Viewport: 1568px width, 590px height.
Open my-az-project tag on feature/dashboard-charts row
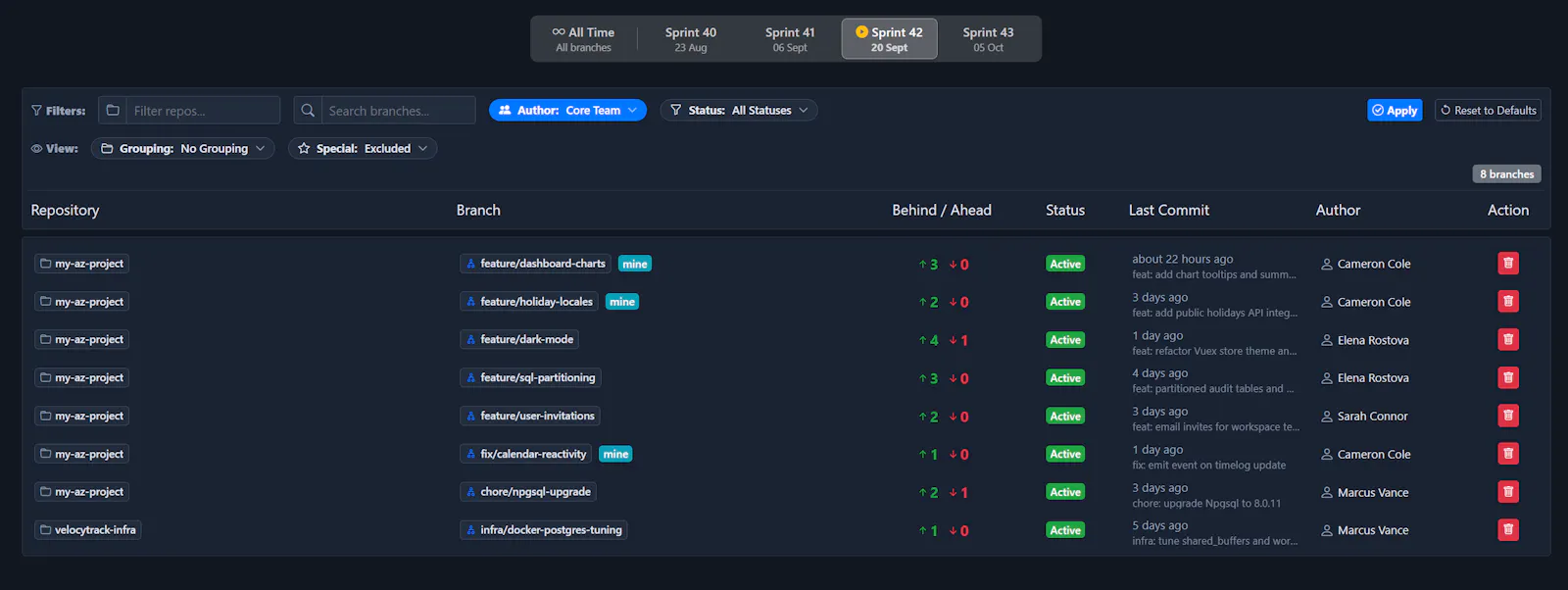pyautogui.click(x=82, y=264)
